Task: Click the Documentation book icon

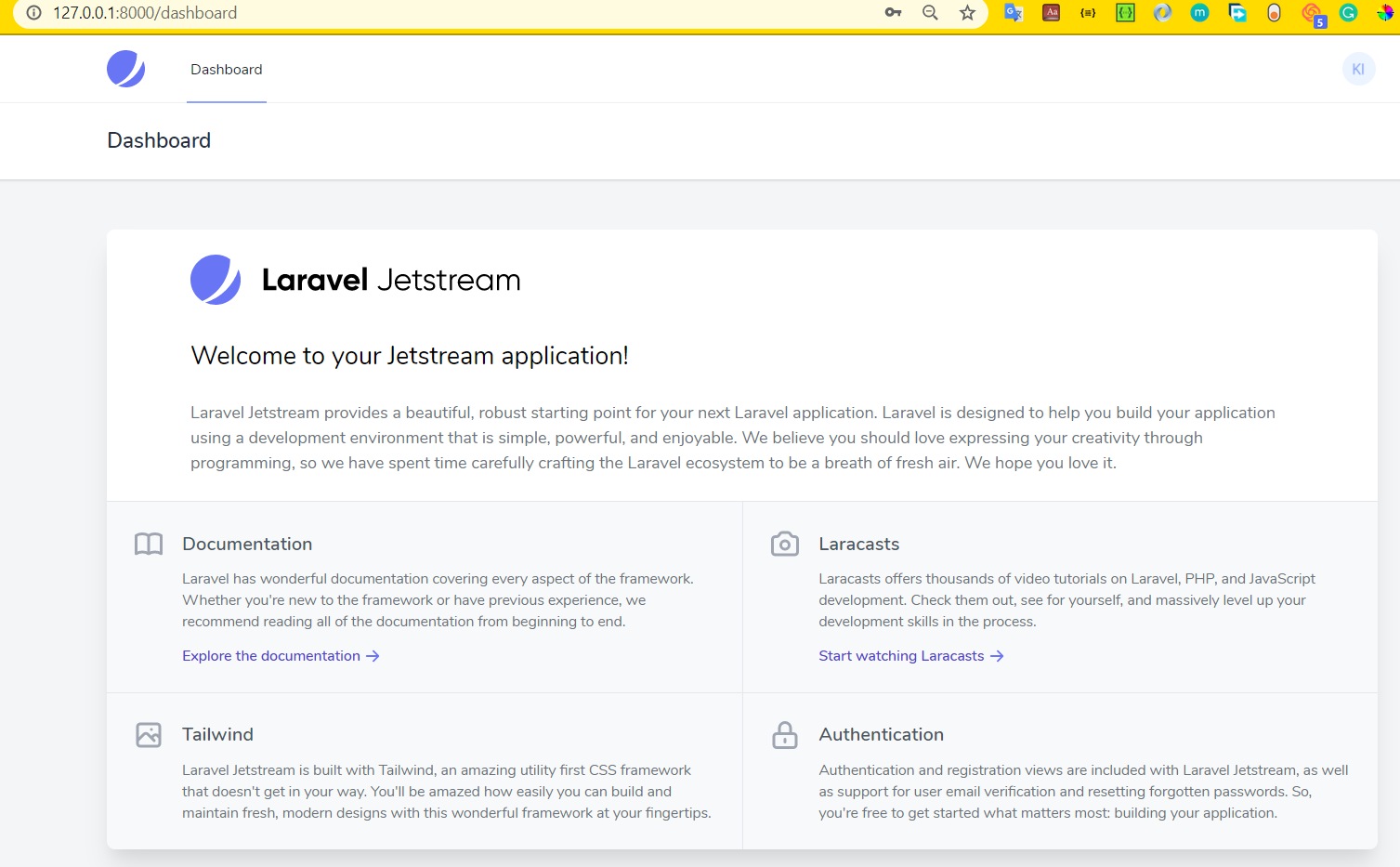Action: [149, 544]
